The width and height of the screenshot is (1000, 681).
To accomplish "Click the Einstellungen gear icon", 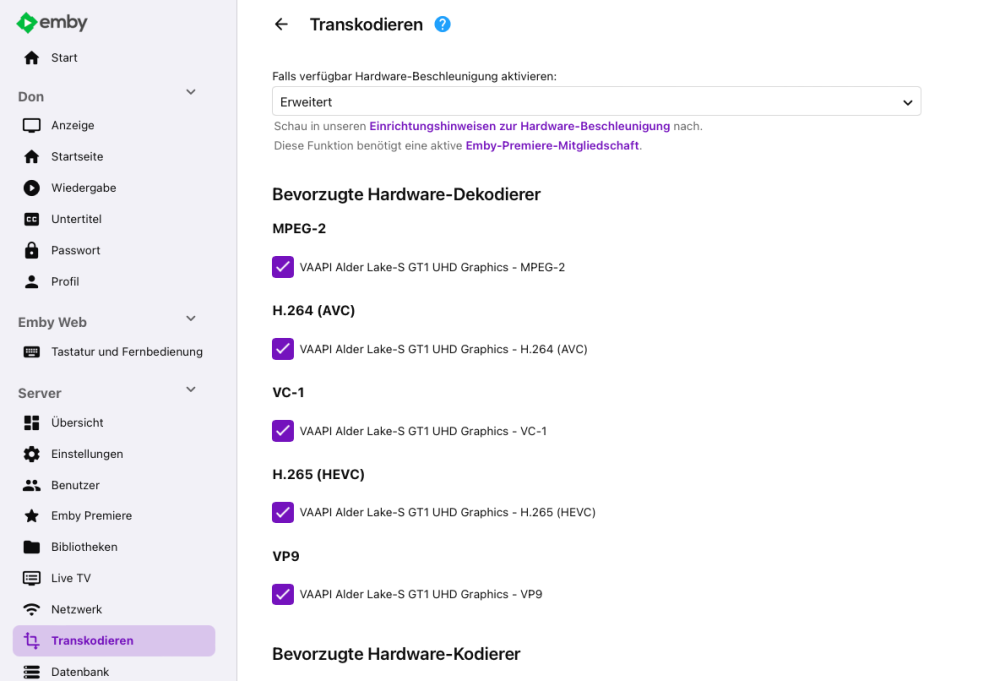I will click(x=31, y=453).
